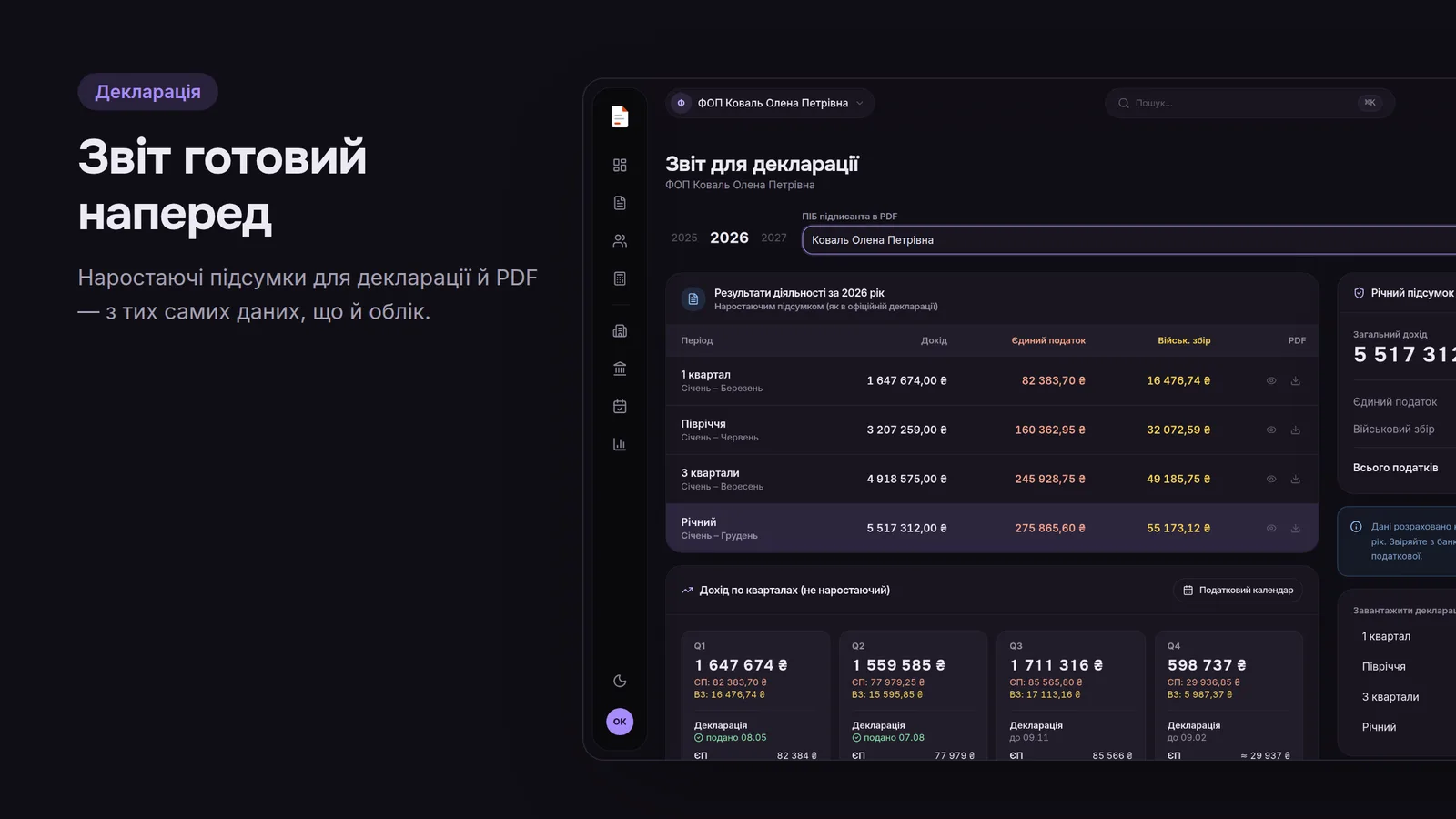Click the Q1 income card 1 647 674 ₴
The width and height of the screenshot is (1456, 819).
click(x=755, y=695)
